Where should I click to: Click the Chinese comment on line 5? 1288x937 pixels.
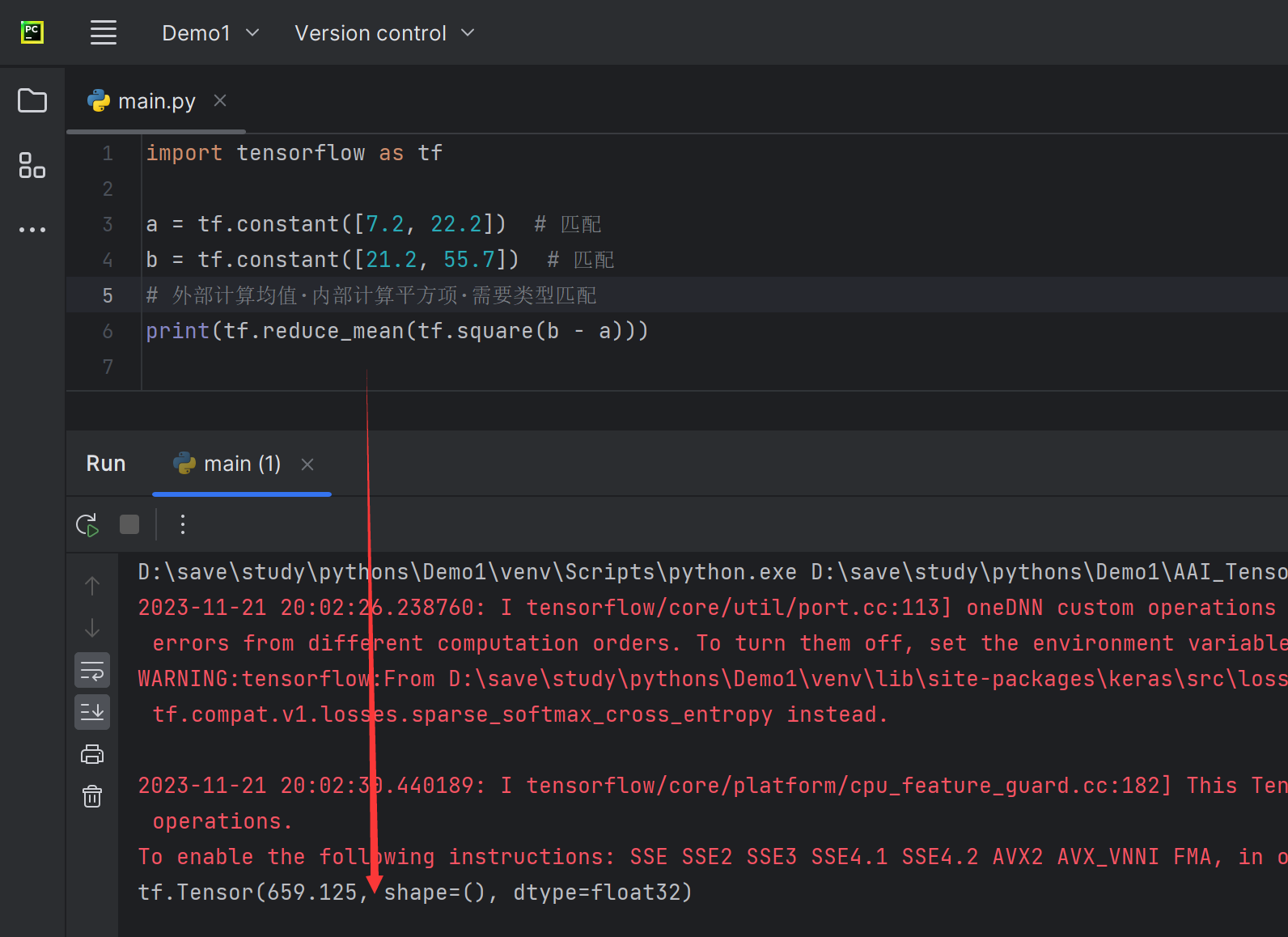(371, 295)
